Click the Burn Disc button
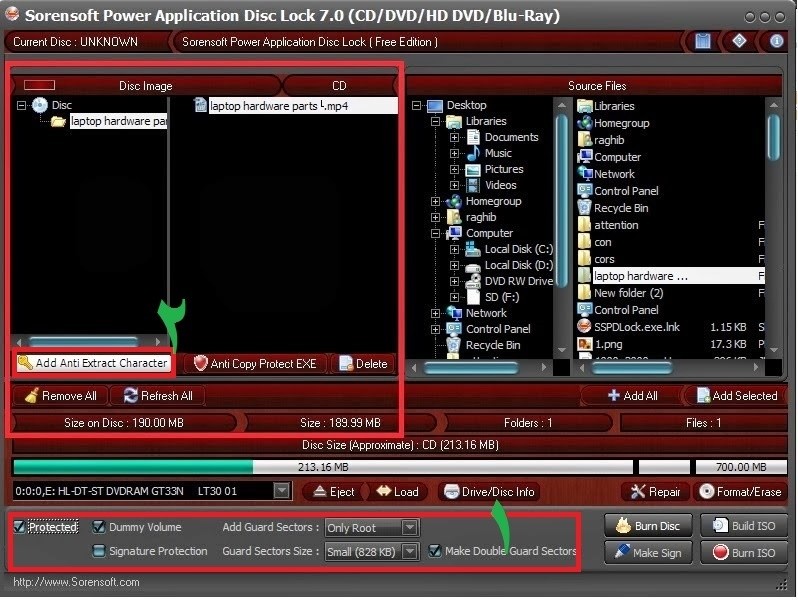 (x=648, y=526)
